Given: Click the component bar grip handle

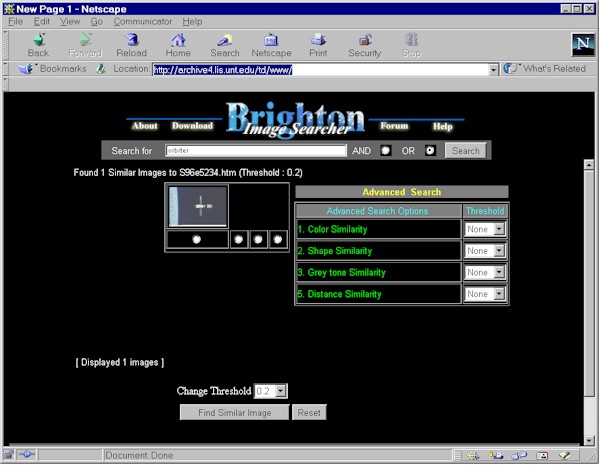Looking at the screenshot, I should pyautogui.click(x=458, y=455).
